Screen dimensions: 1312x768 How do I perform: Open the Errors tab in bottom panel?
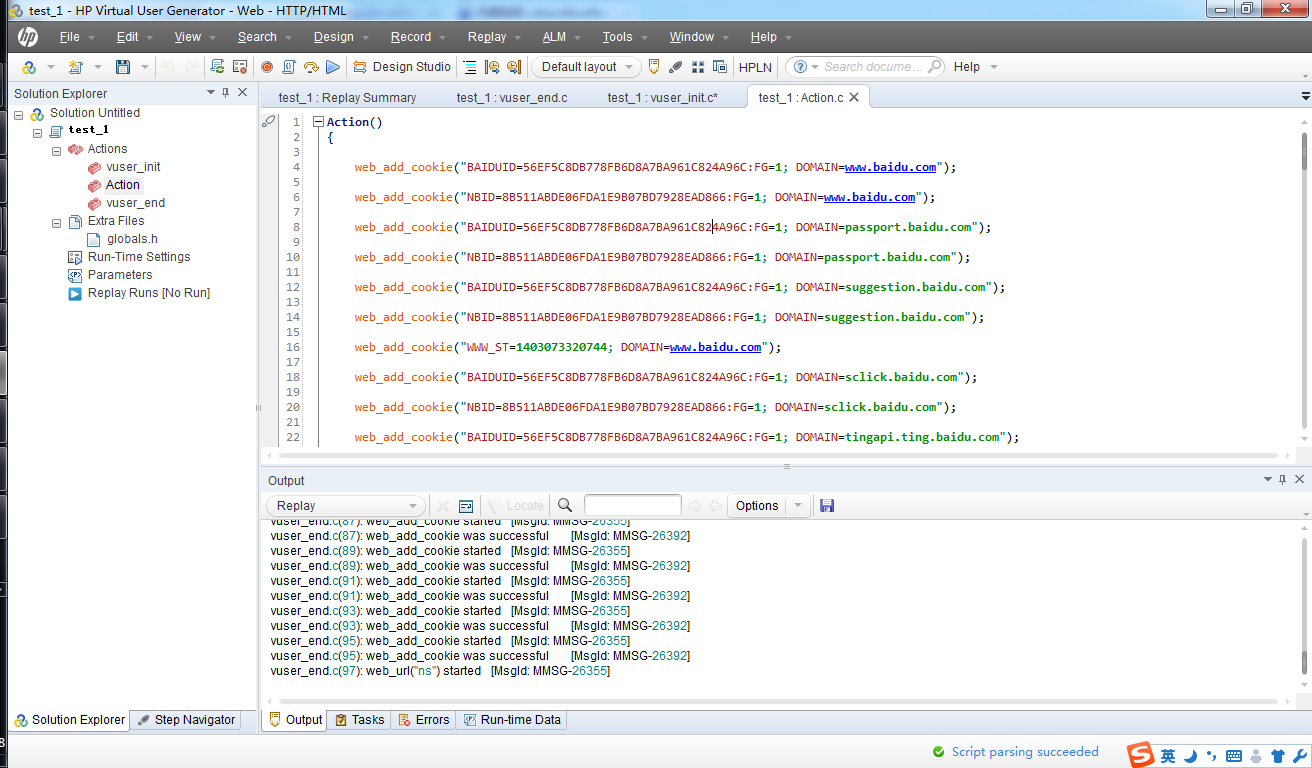(x=423, y=720)
